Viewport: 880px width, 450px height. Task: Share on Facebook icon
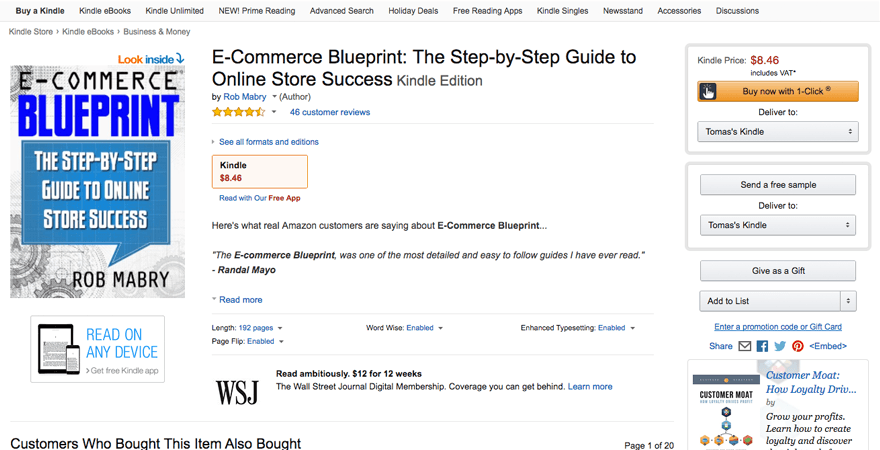[762, 346]
